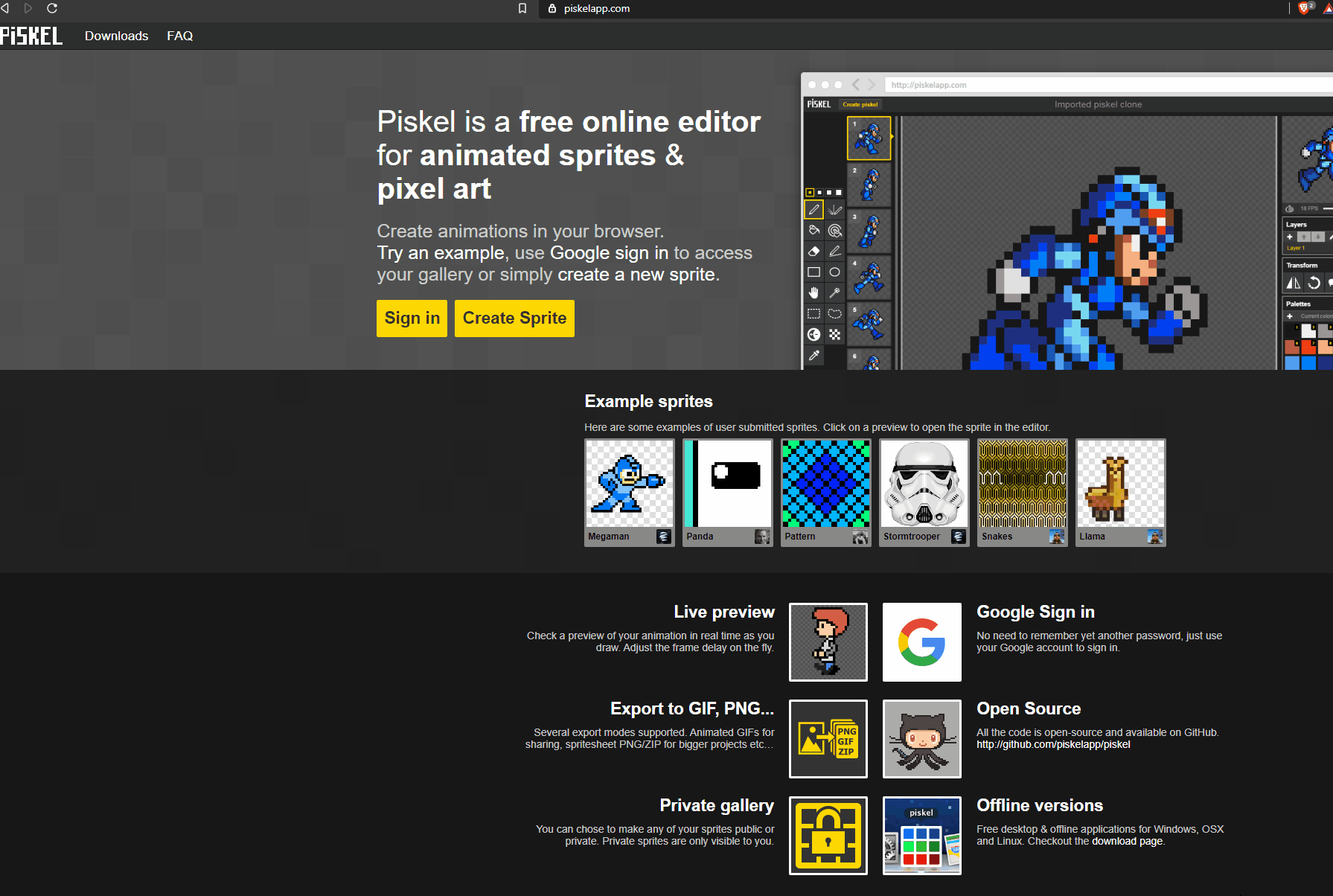Image resolution: width=1333 pixels, height=896 pixels.
Task: Open the Brave Shields icon
Action: point(1305,8)
